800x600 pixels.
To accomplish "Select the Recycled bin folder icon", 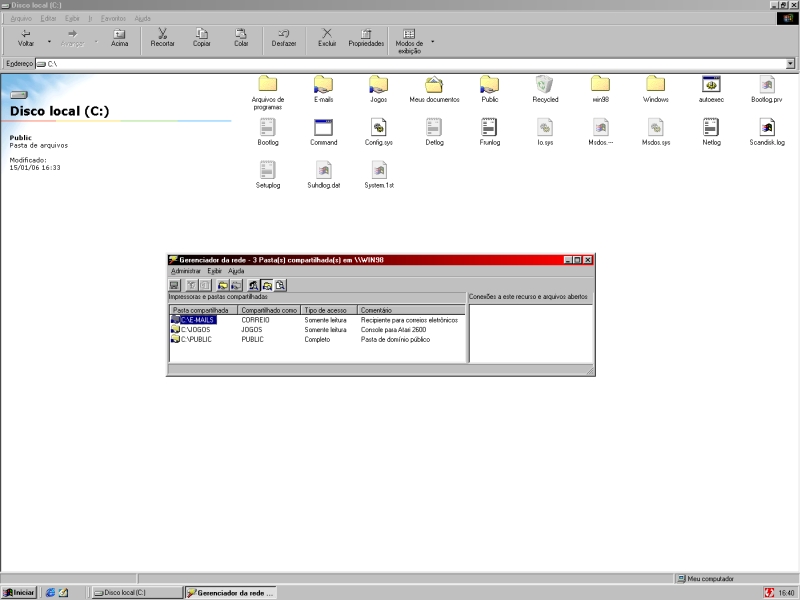I will [x=545, y=88].
